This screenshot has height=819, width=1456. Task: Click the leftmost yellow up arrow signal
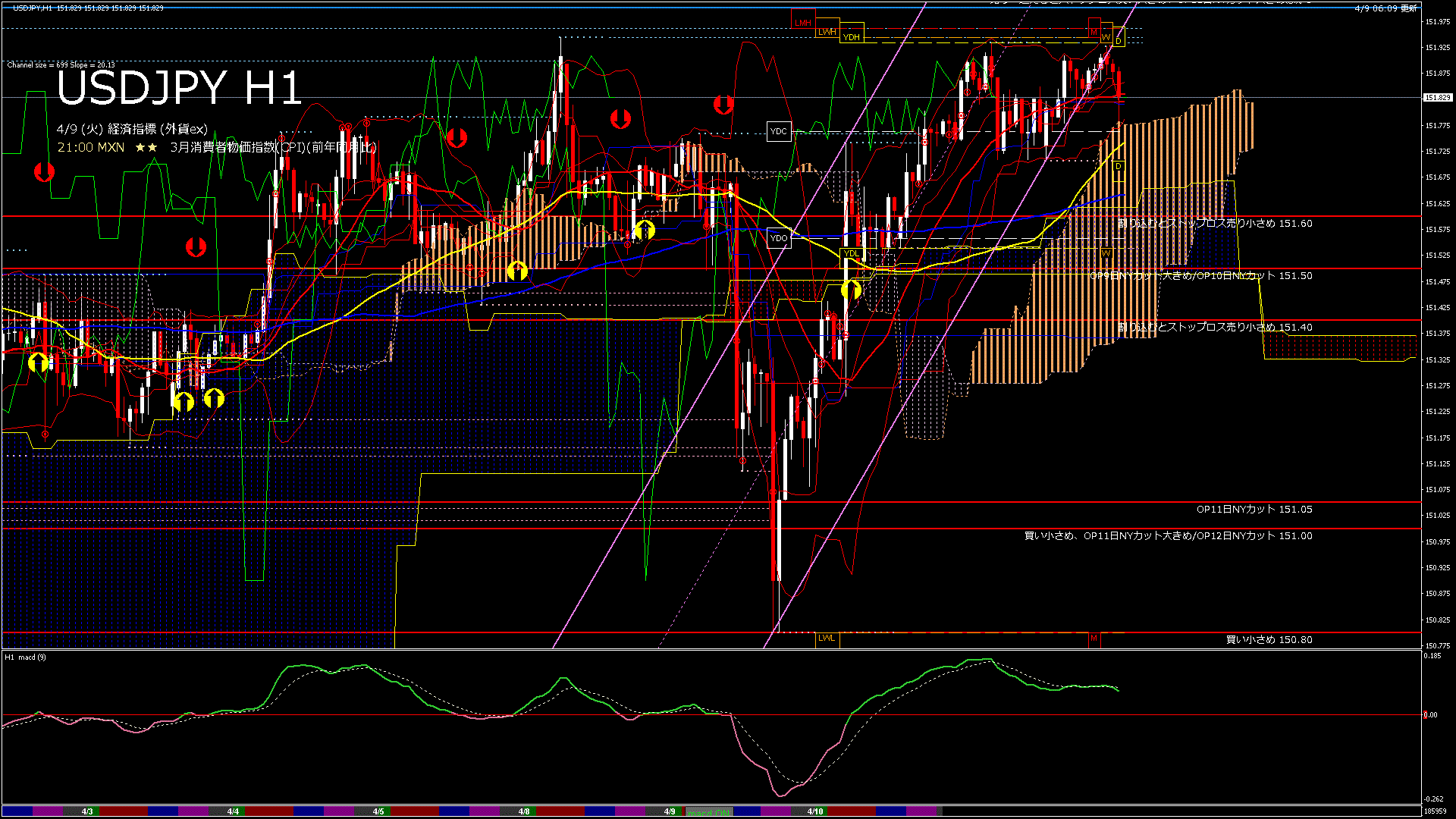[39, 362]
